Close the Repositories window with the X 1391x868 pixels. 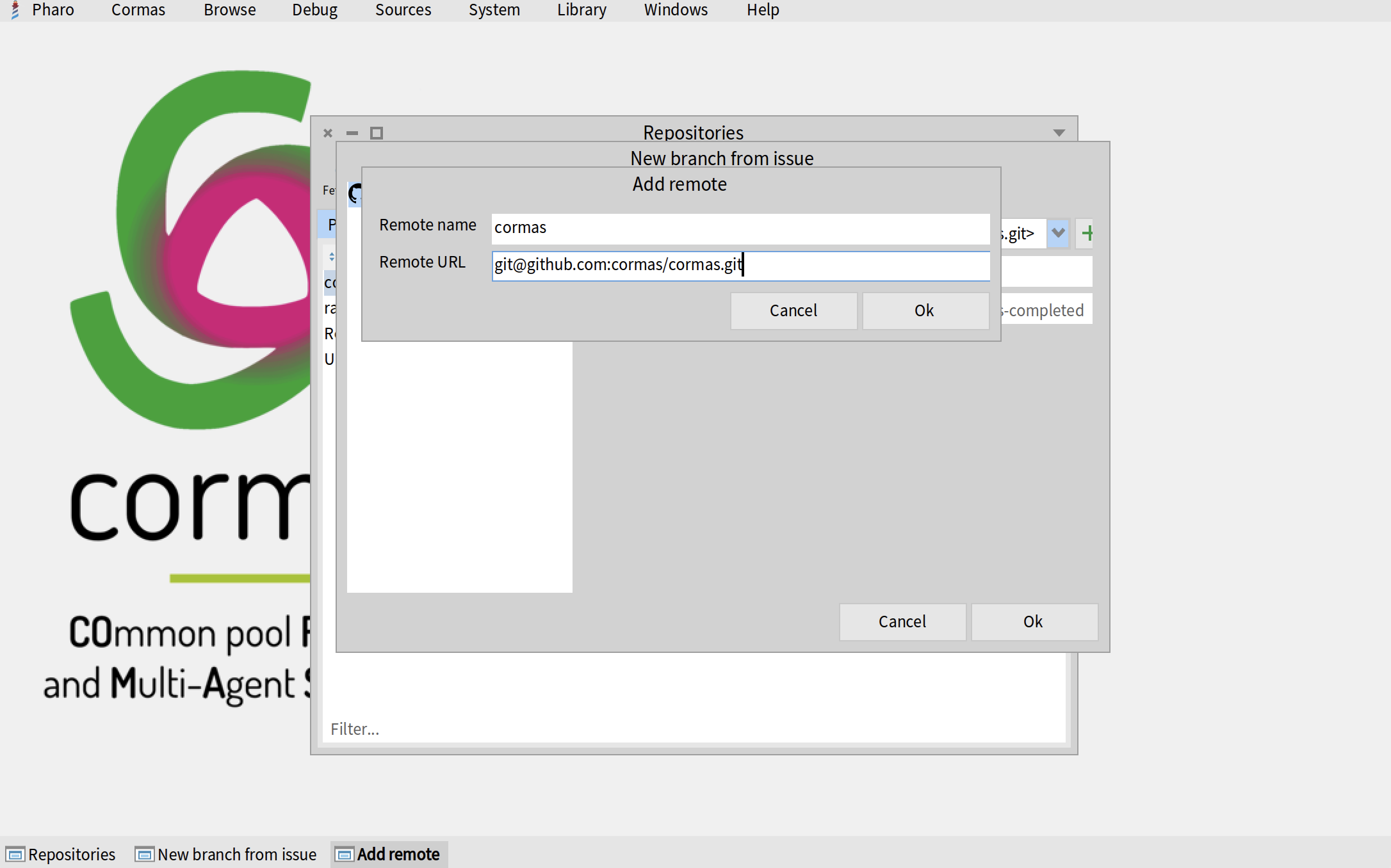click(x=328, y=133)
